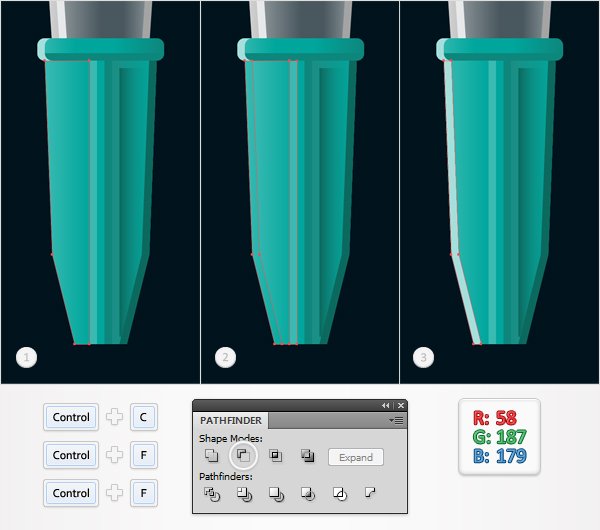Select the Minus Front shape mode
Screen dimensions: 600x530
[x=243, y=455]
